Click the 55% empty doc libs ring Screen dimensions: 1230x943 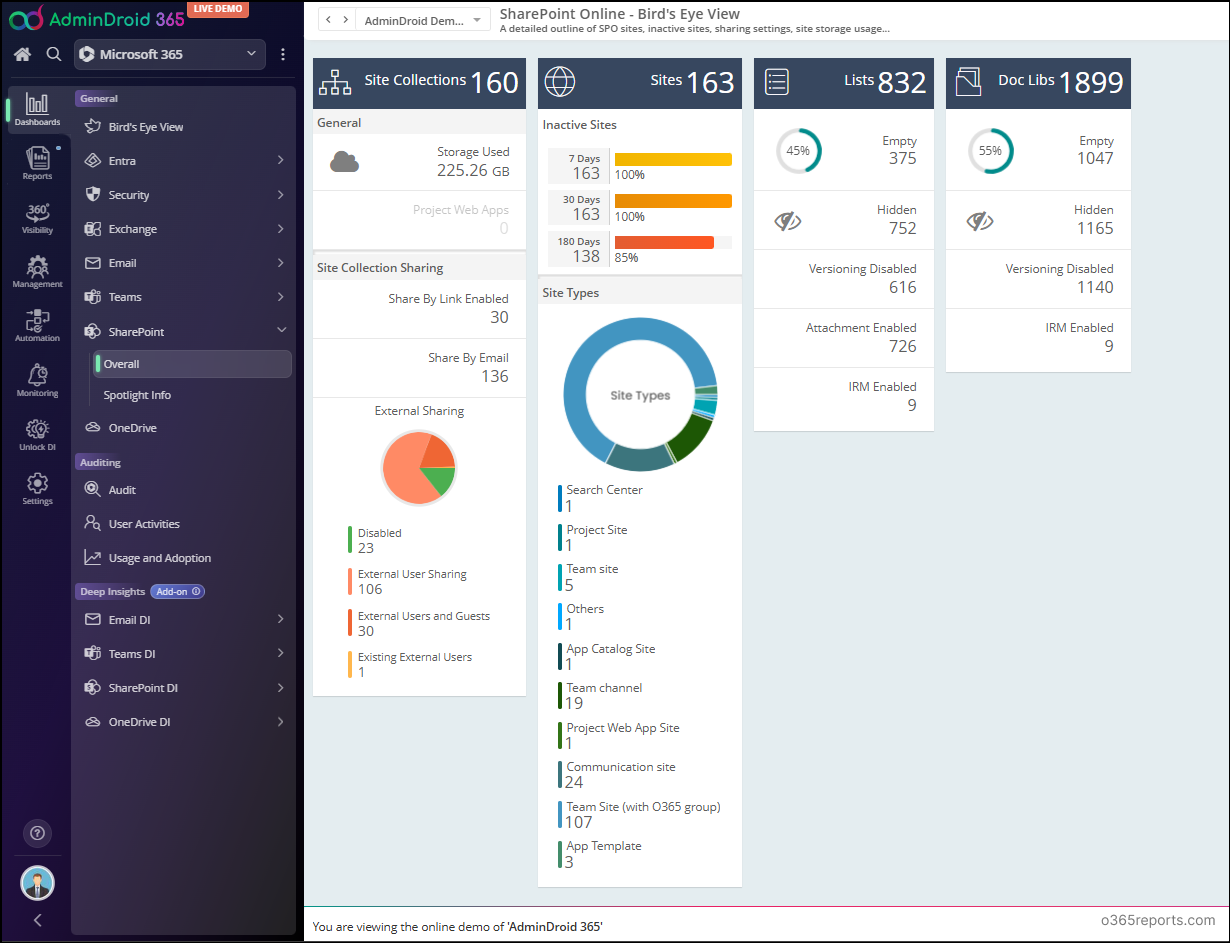click(x=990, y=151)
